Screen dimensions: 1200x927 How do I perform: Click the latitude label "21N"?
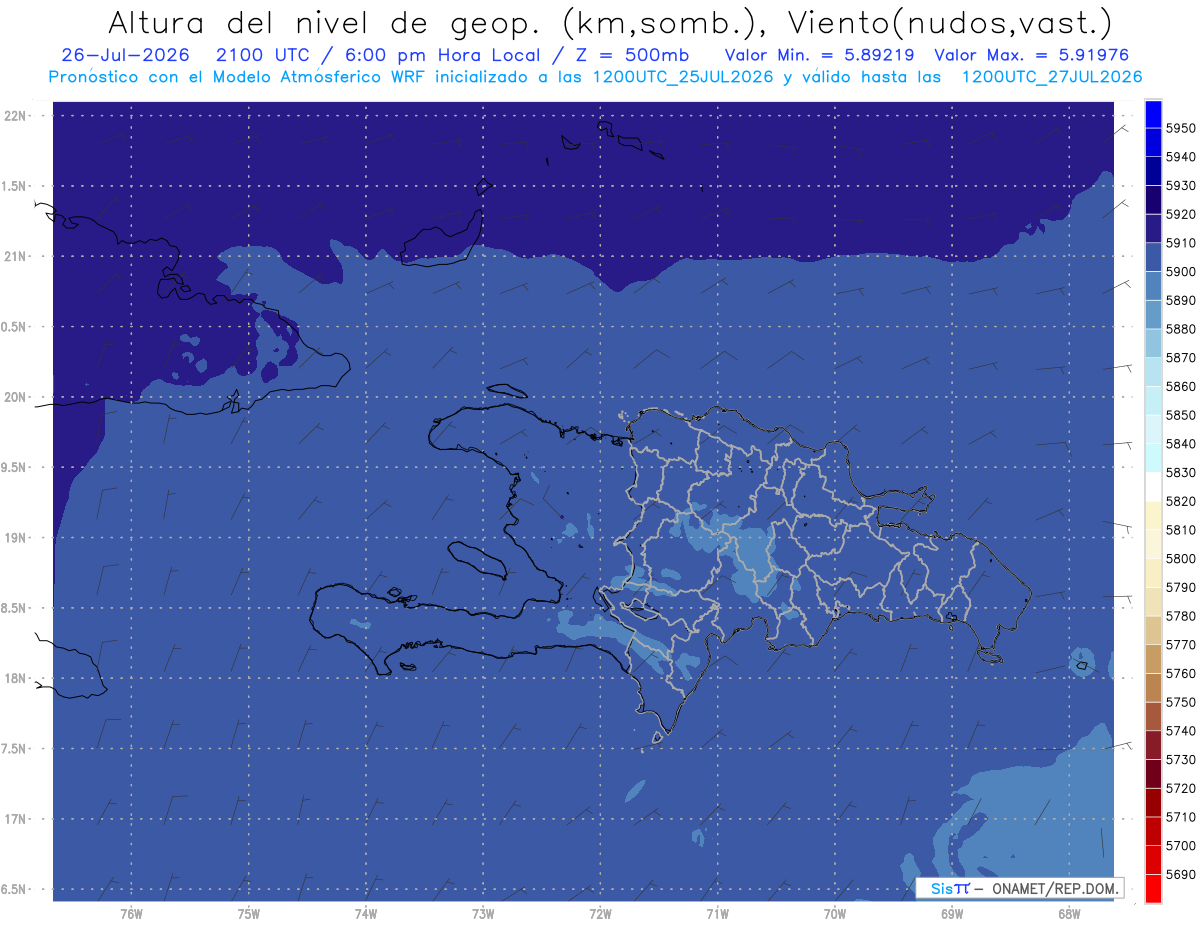[x=15, y=256]
